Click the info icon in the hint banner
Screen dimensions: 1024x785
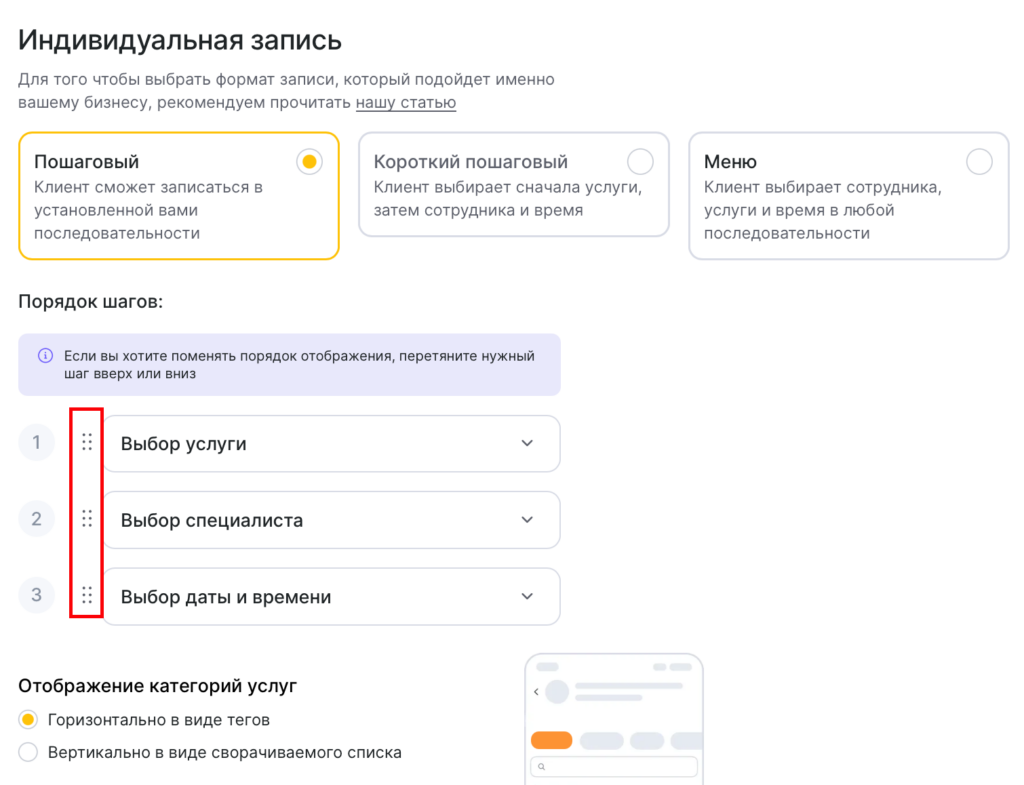tap(45, 356)
